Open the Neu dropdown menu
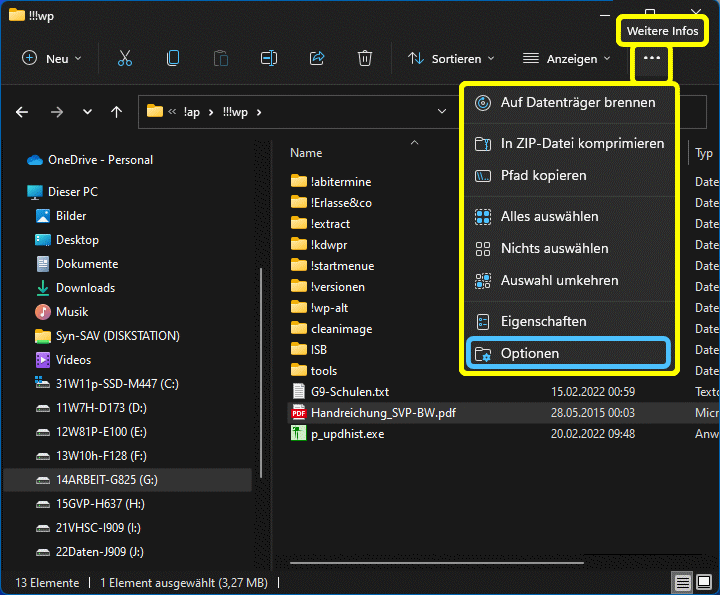720x595 pixels. pyautogui.click(x=51, y=59)
